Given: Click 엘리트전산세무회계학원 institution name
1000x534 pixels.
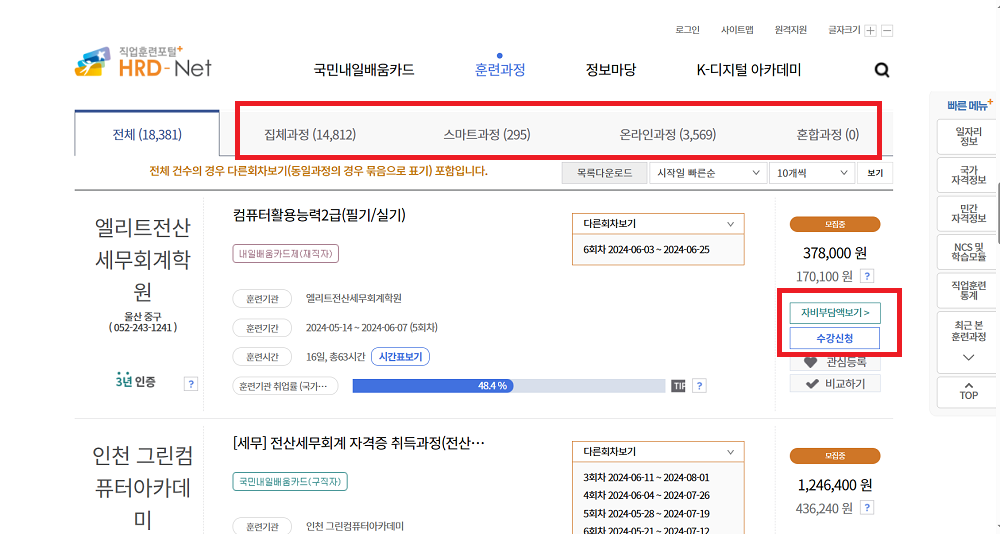Looking at the screenshot, I should [x=354, y=298].
